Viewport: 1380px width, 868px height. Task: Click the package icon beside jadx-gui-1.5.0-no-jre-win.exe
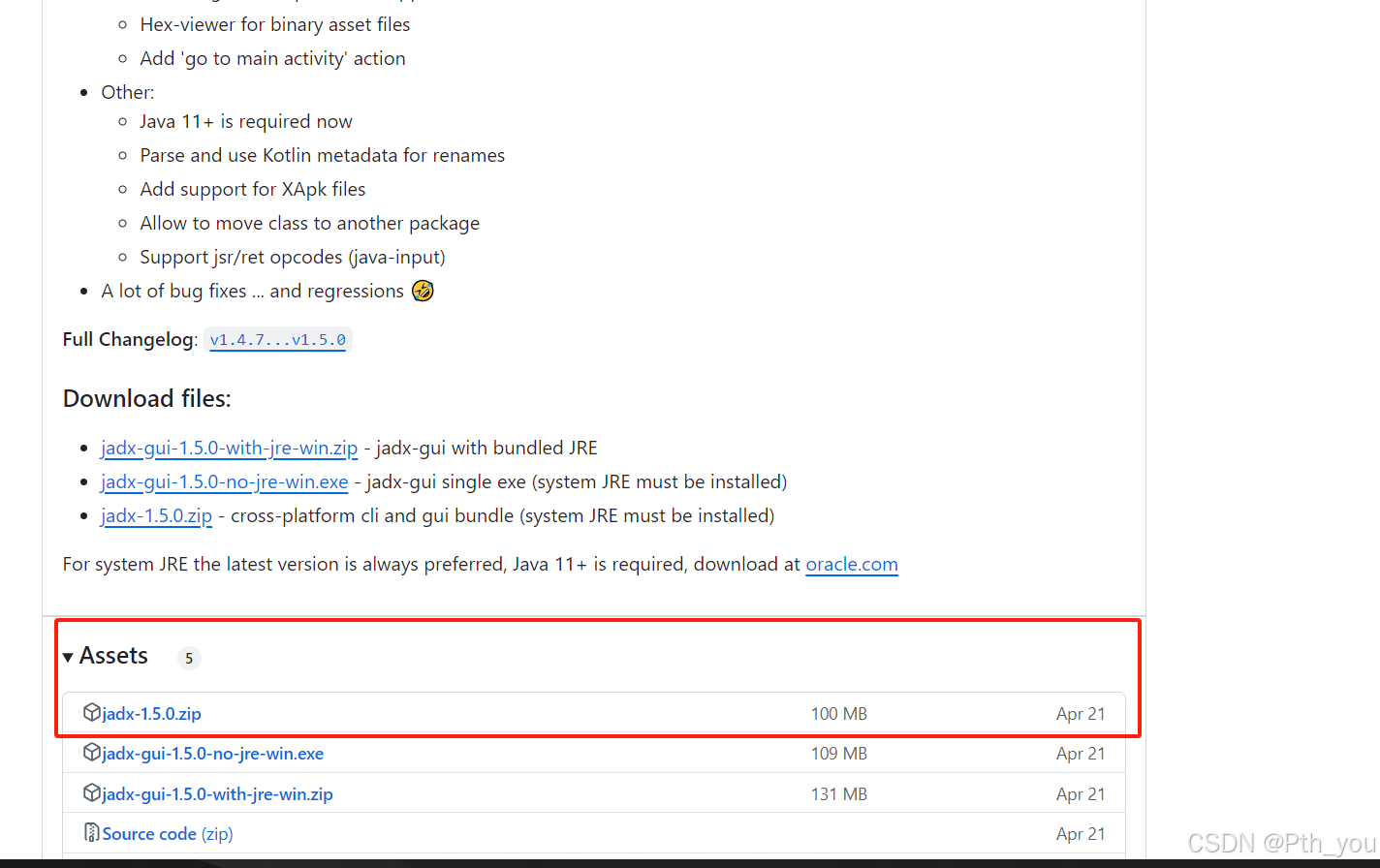92,753
